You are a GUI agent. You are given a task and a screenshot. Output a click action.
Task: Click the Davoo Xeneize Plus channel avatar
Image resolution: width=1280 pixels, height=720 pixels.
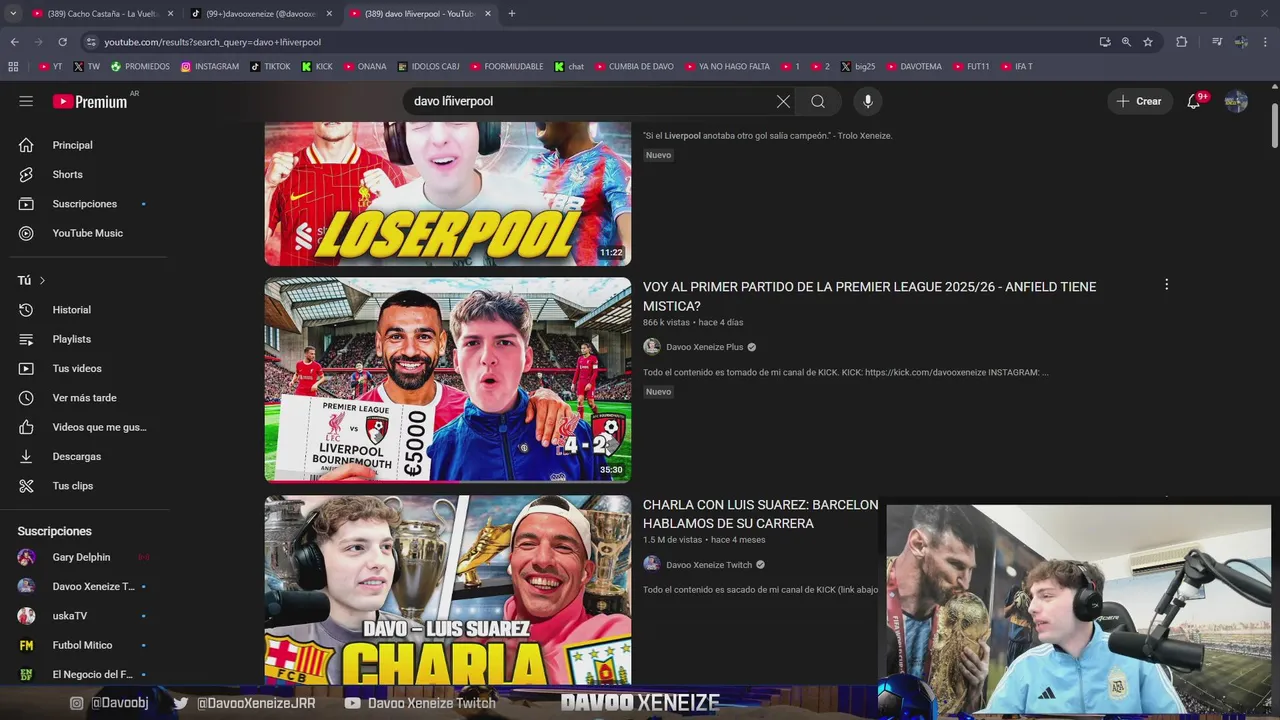pyautogui.click(x=652, y=347)
